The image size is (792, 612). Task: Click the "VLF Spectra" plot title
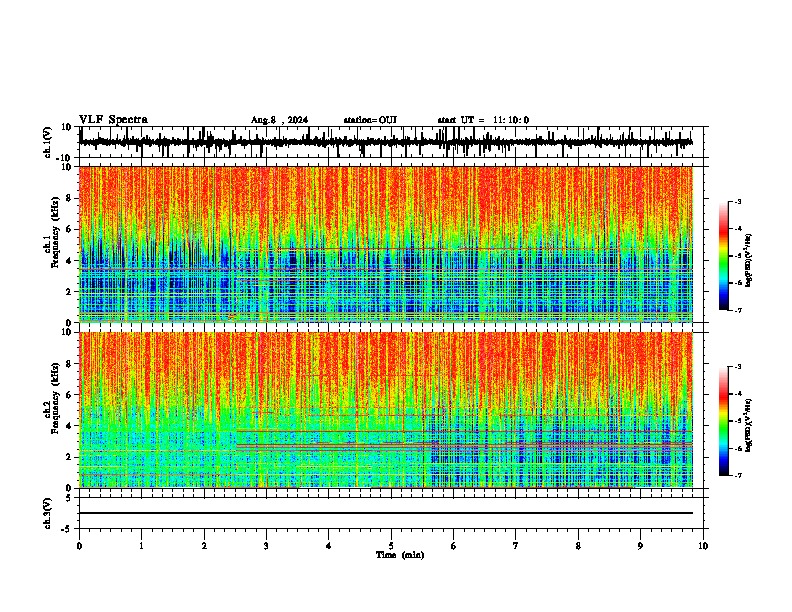click(x=113, y=120)
